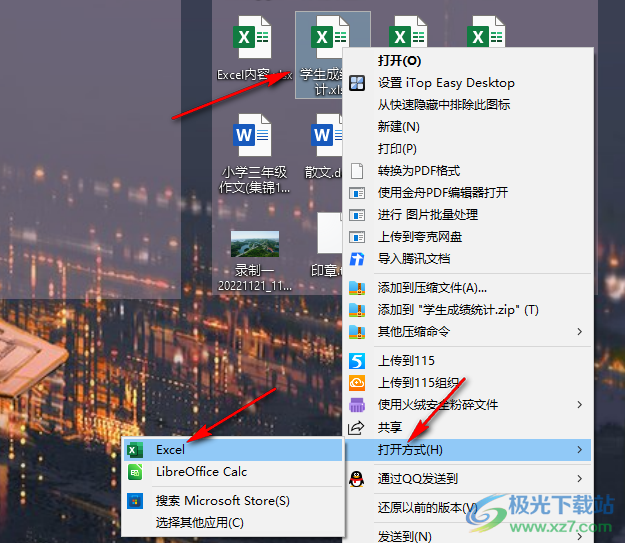Expand the 使用火绒安全粉碎文件 submenu arrow
Screen dimensions: 625x543
(580, 405)
